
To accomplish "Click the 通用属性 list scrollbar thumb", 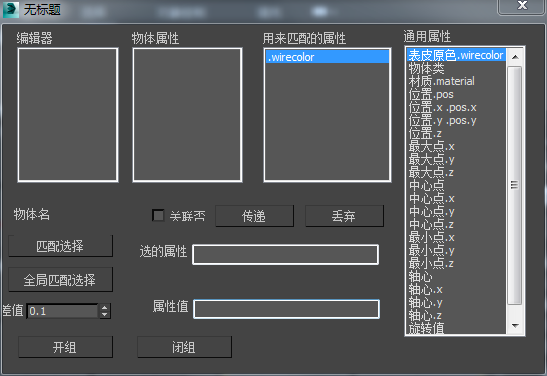I will pos(515,185).
